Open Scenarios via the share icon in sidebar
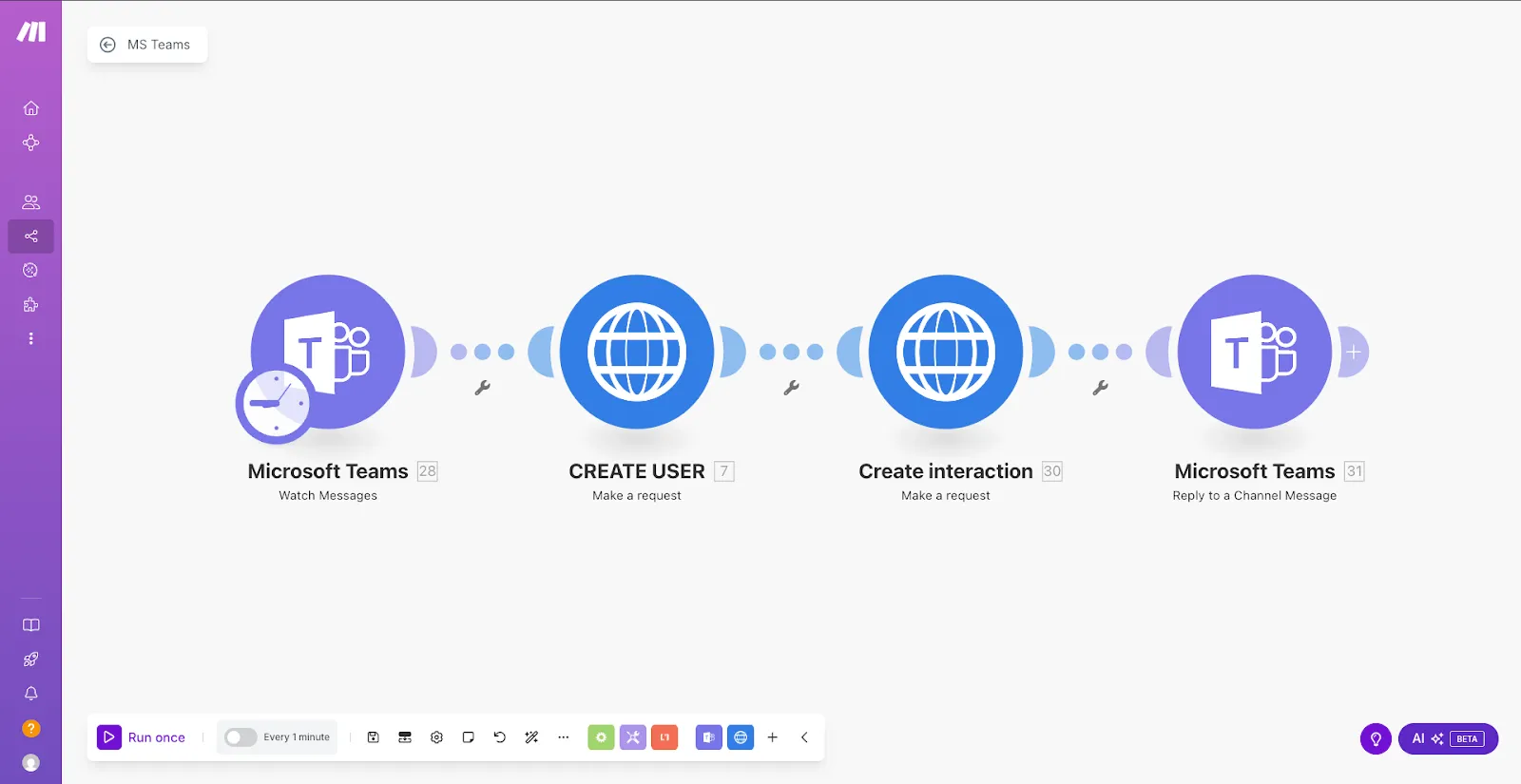The height and width of the screenshot is (784, 1521). point(30,236)
